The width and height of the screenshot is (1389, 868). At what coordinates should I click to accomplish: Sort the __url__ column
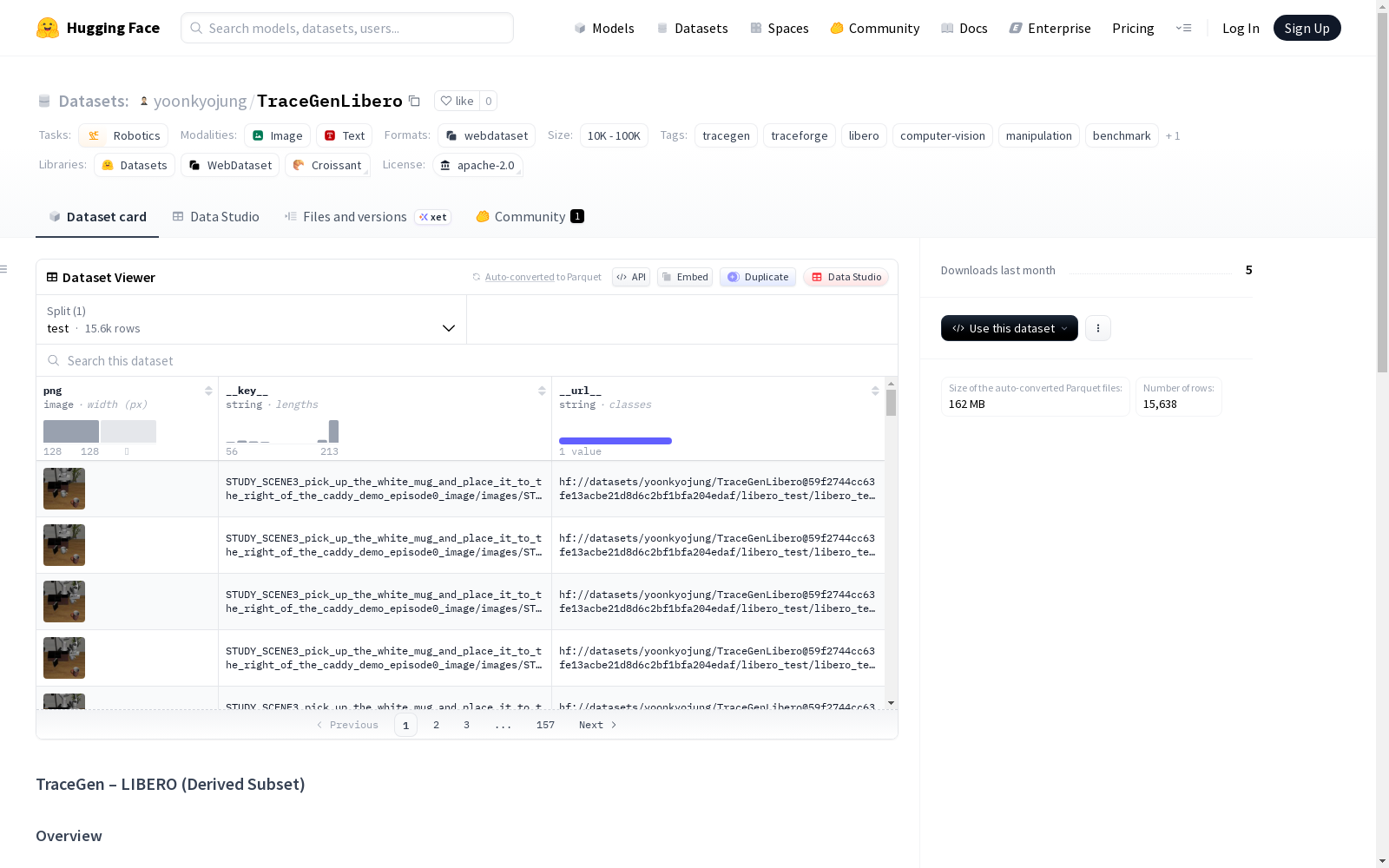click(x=875, y=391)
